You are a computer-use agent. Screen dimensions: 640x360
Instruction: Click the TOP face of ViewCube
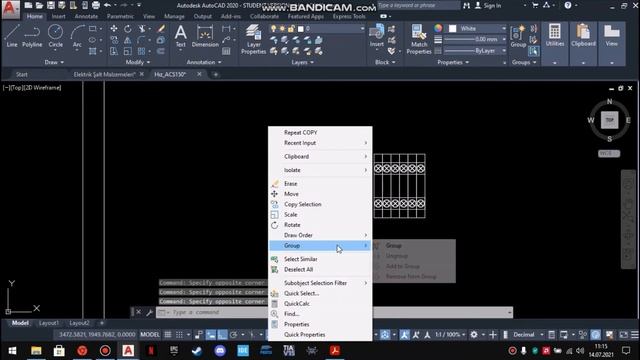point(609,120)
